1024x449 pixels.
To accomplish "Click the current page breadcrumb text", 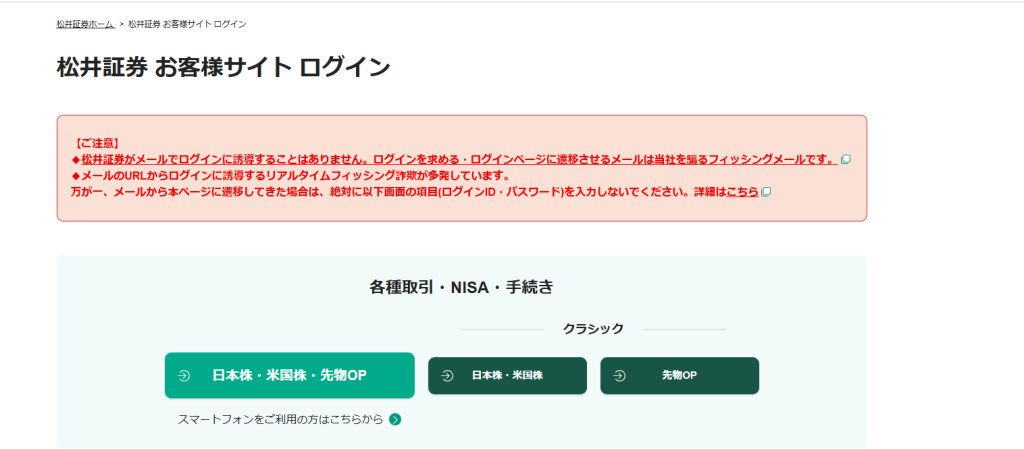I will pyautogui.click(x=187, y=23).
